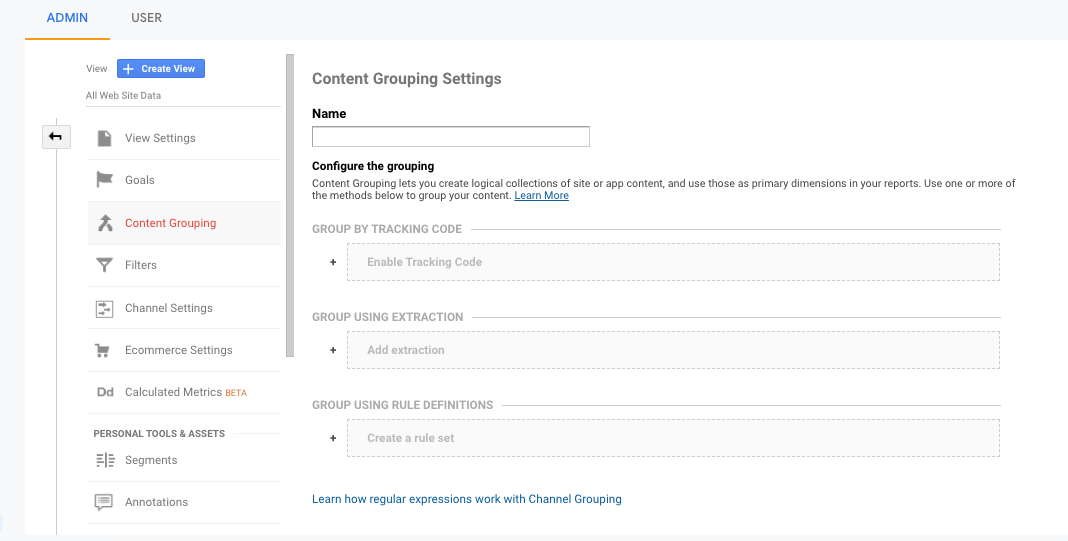
Task: Click the sidebar vertical scrollbar
Action: point(290,205)
